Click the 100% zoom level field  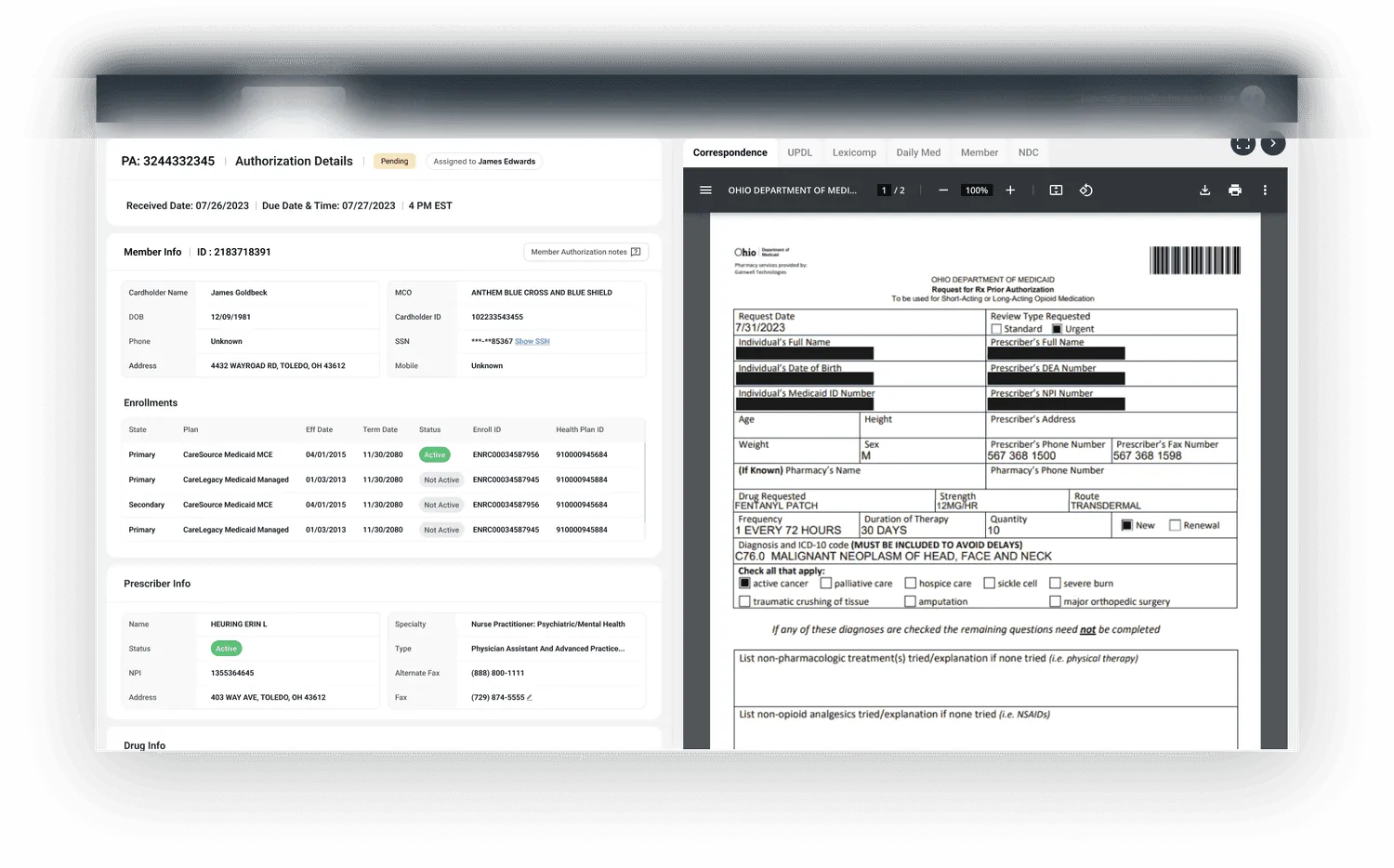tap(977, 191)
